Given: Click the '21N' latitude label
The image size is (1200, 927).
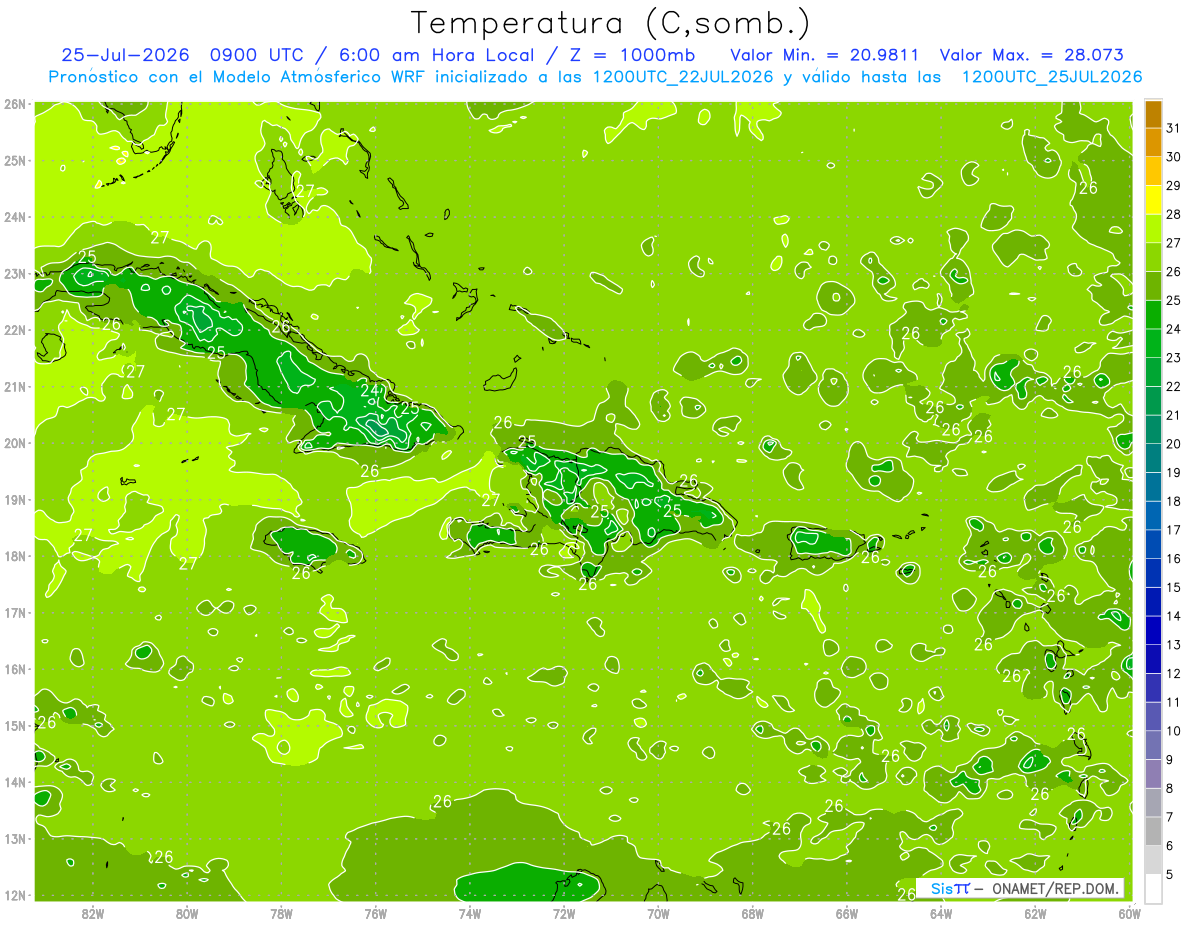Looking at the screenshot, I should (x=14, y=386).
